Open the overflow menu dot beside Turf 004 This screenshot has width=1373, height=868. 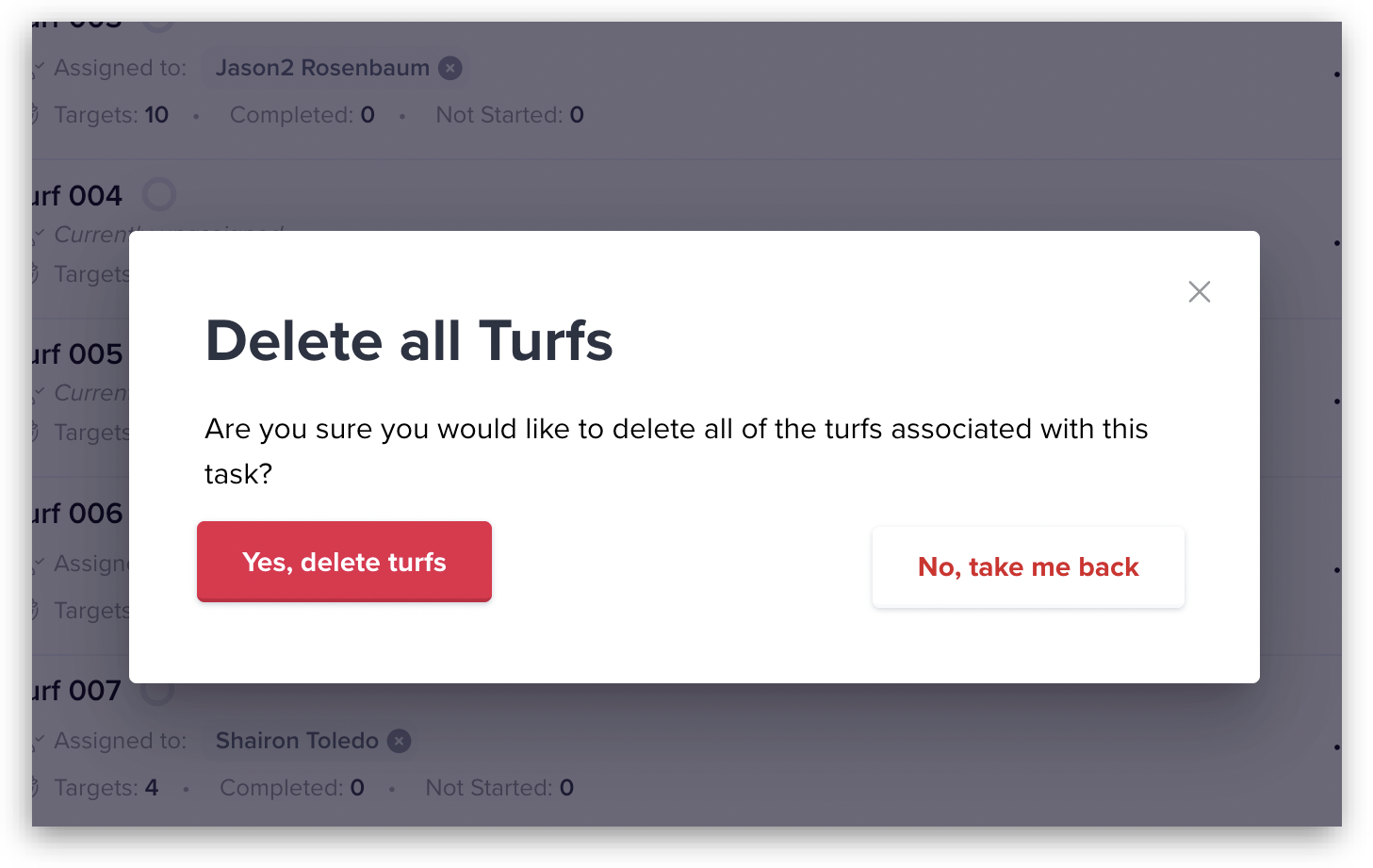[x=1337, y=243]
